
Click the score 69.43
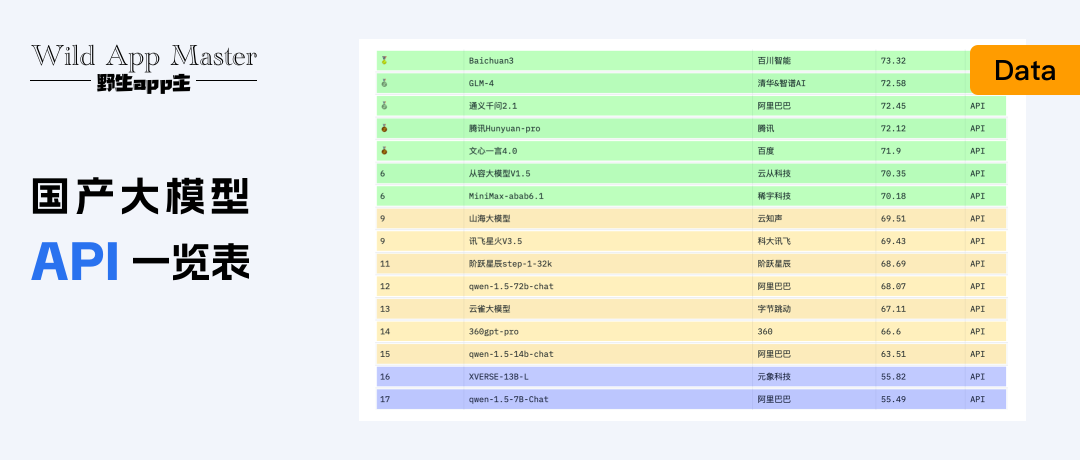[893, 241]
